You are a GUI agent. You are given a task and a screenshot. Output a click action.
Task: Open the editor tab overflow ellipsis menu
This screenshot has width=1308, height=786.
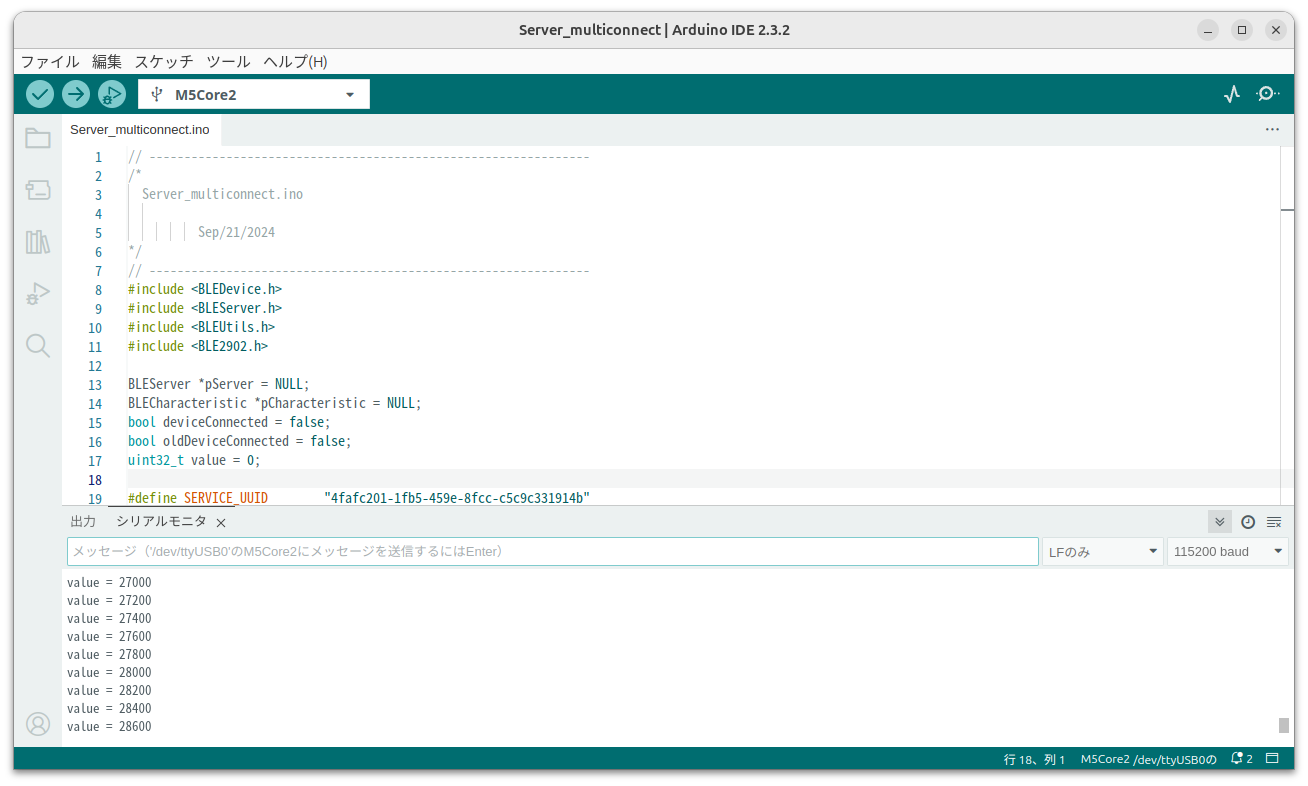pos(1272,130)
